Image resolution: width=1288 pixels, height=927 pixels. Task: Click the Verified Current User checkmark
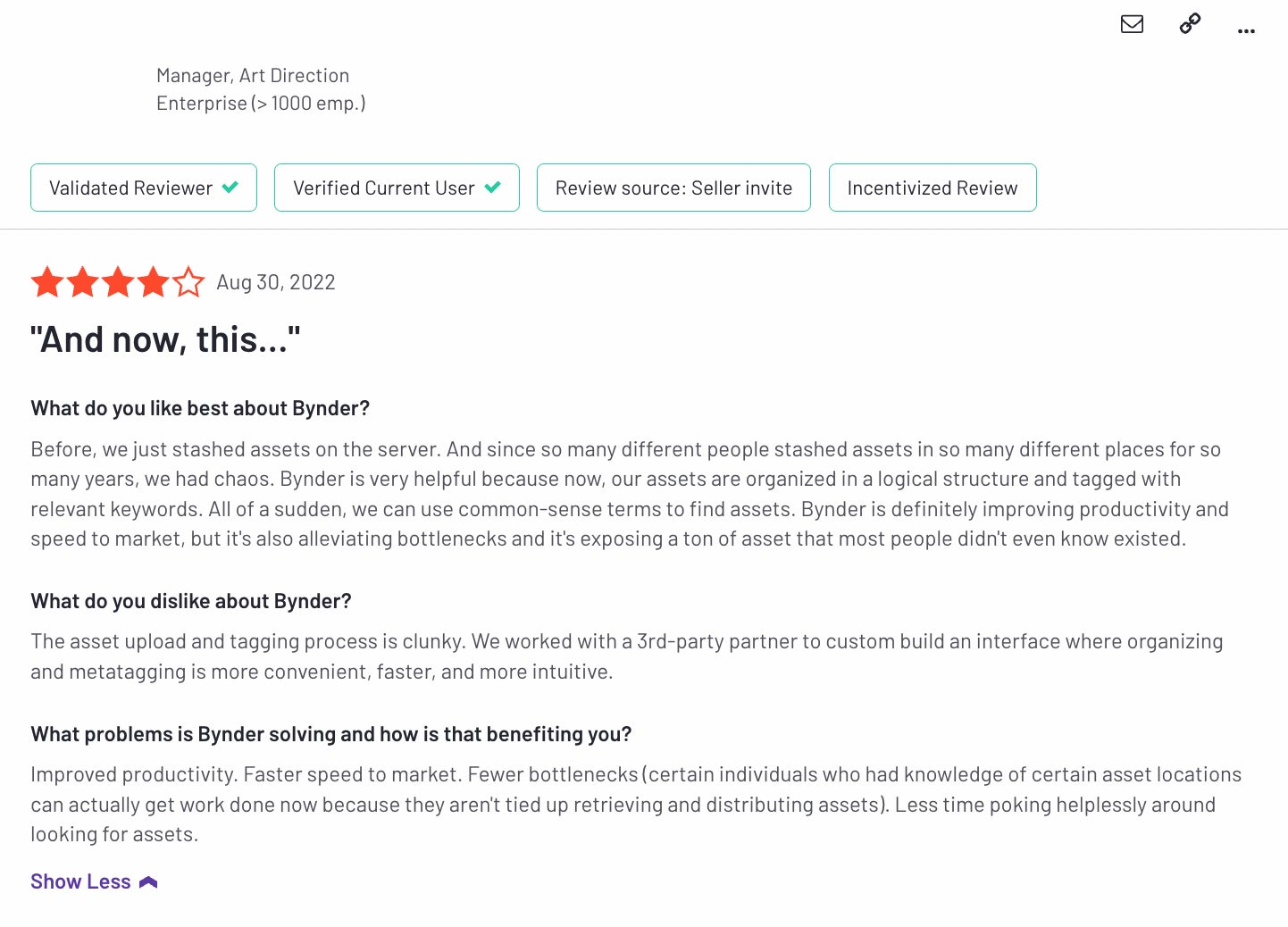(492, 188)
